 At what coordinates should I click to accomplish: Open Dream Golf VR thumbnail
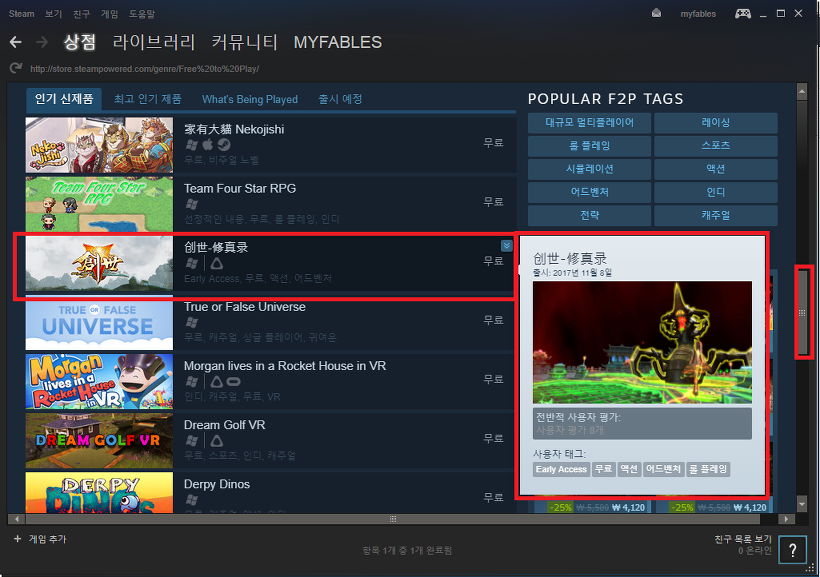tap(99, 440)
